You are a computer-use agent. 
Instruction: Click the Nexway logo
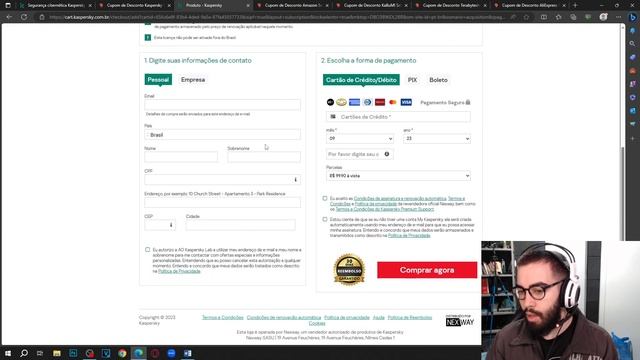coord(460,320)
